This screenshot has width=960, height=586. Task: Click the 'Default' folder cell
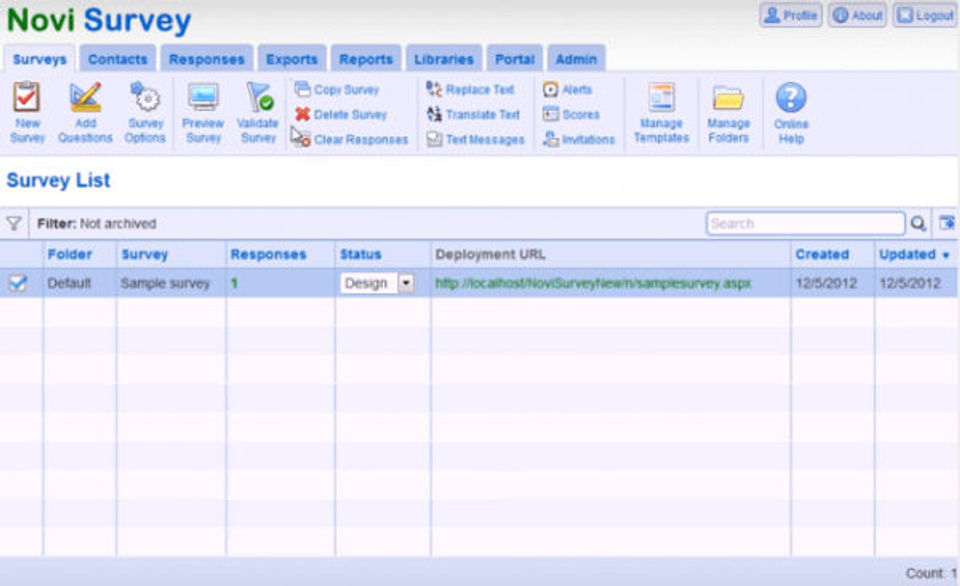69,283
